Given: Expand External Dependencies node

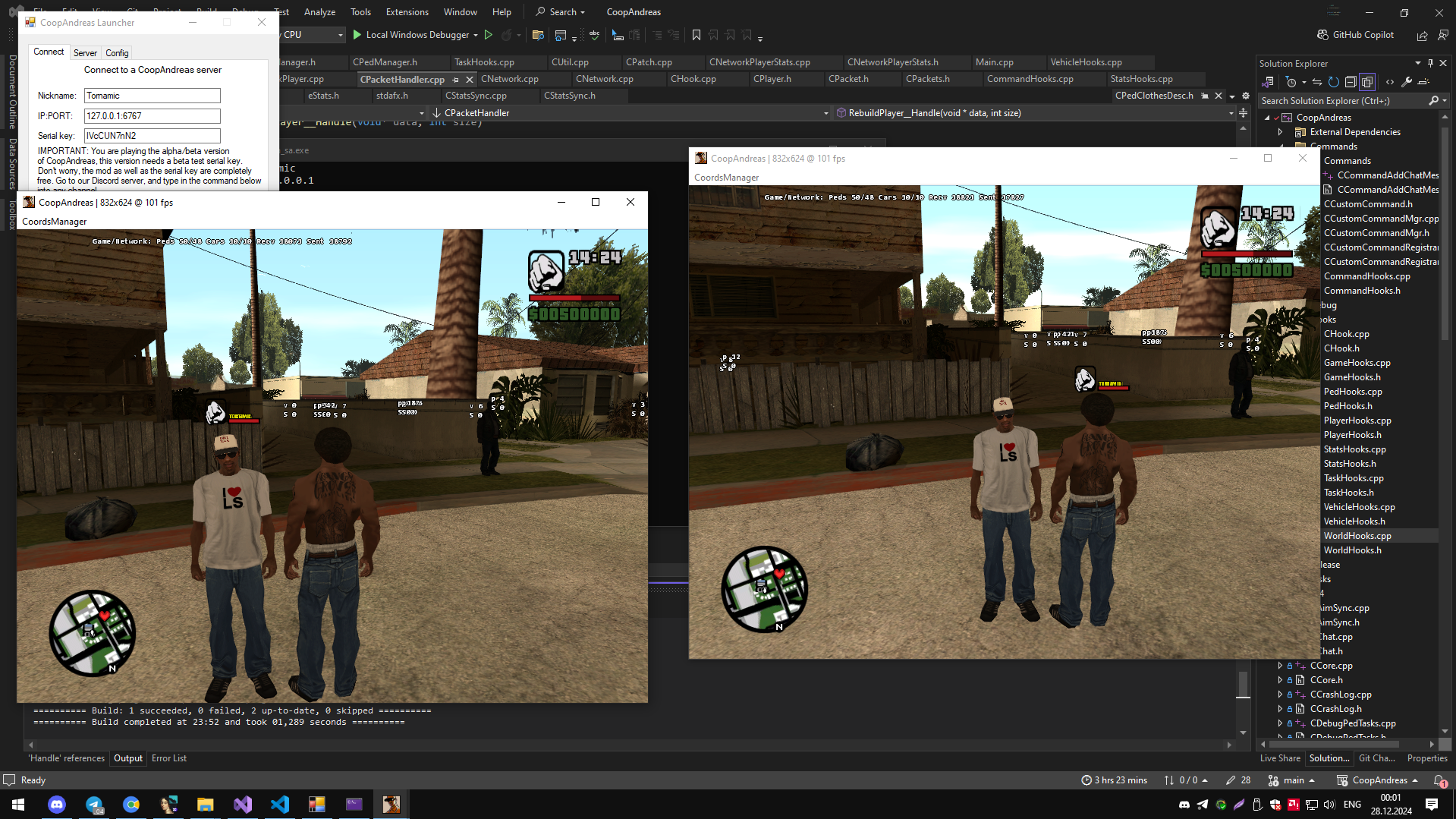Looking at the screenshot, I should tap(1281, 132).
